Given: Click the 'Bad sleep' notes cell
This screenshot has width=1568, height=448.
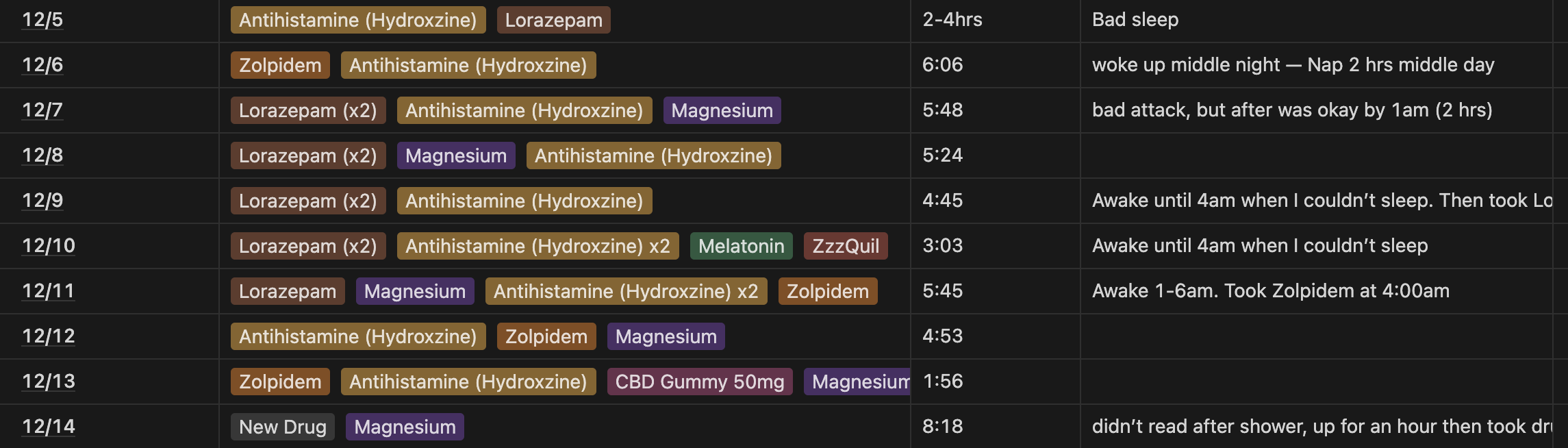Looking at the screenshot, I should [1316, 20].
